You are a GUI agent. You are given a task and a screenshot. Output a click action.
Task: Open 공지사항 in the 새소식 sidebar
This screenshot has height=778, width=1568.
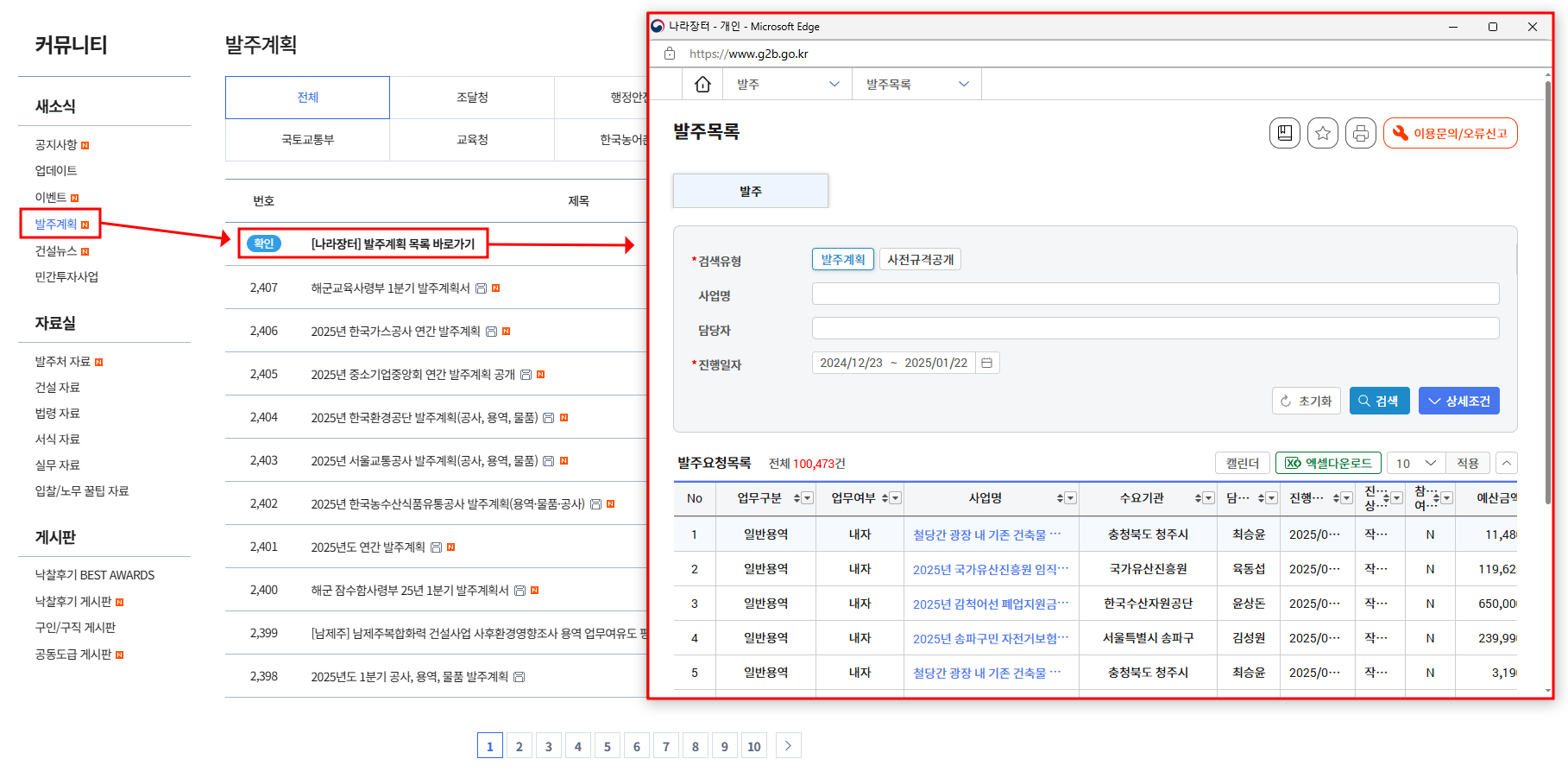click(x=56, y=145)
